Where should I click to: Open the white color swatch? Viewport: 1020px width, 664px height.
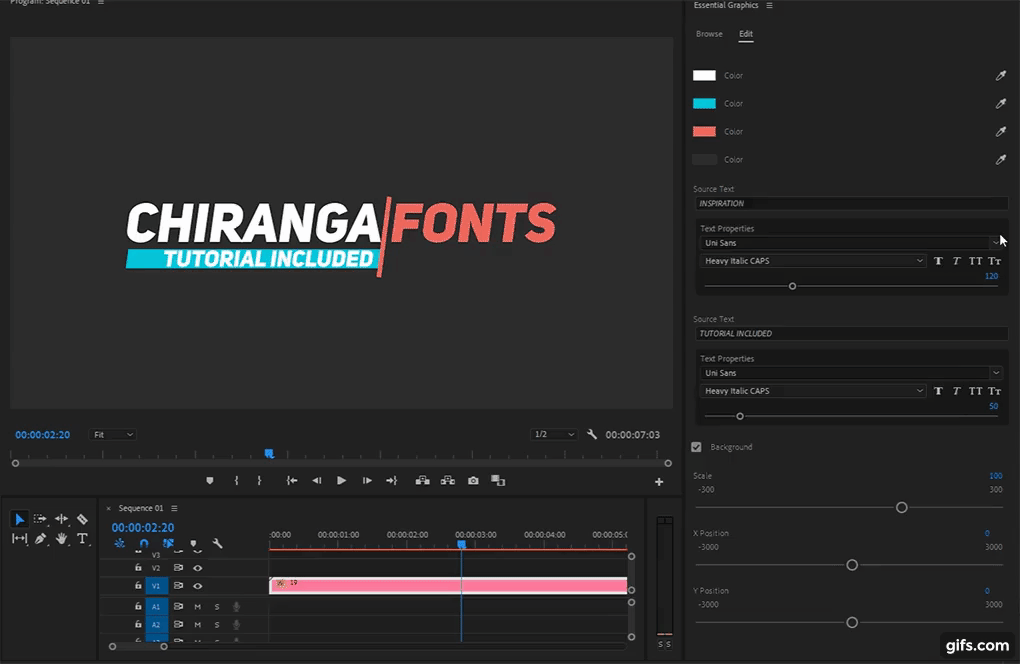[x=704, y=75]
